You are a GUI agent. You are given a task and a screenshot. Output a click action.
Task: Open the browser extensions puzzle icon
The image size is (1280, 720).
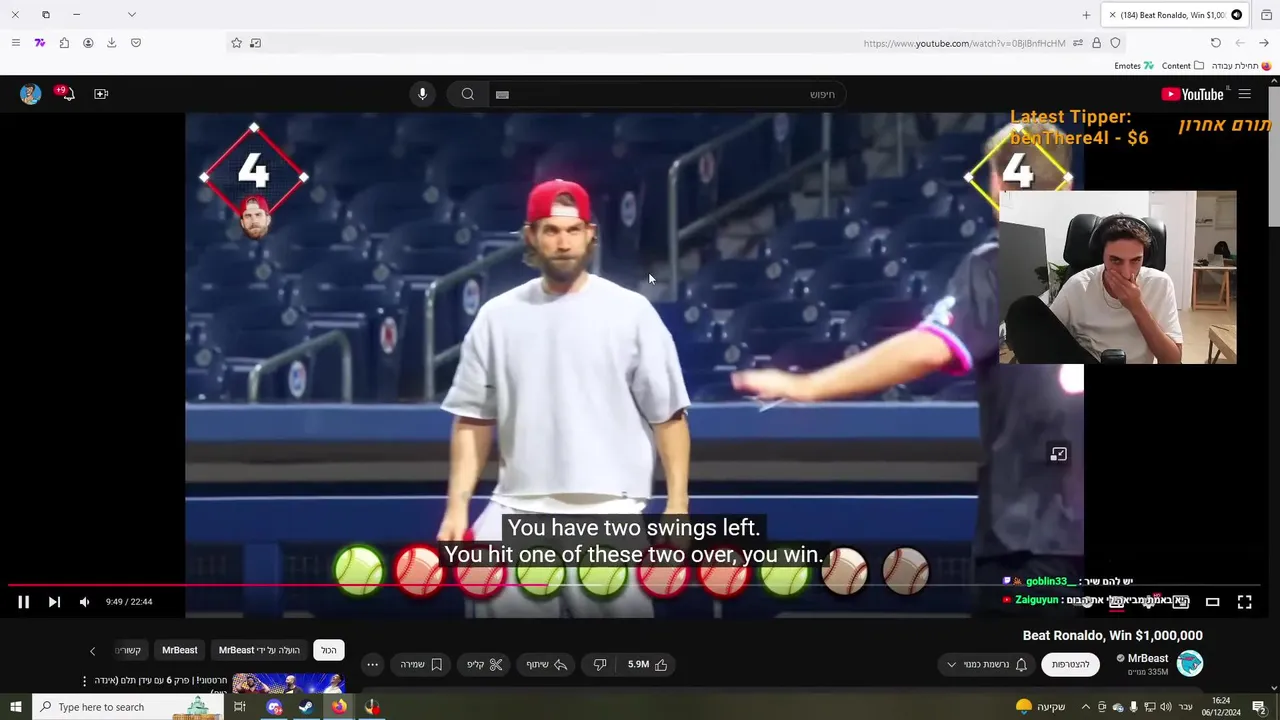64,43
